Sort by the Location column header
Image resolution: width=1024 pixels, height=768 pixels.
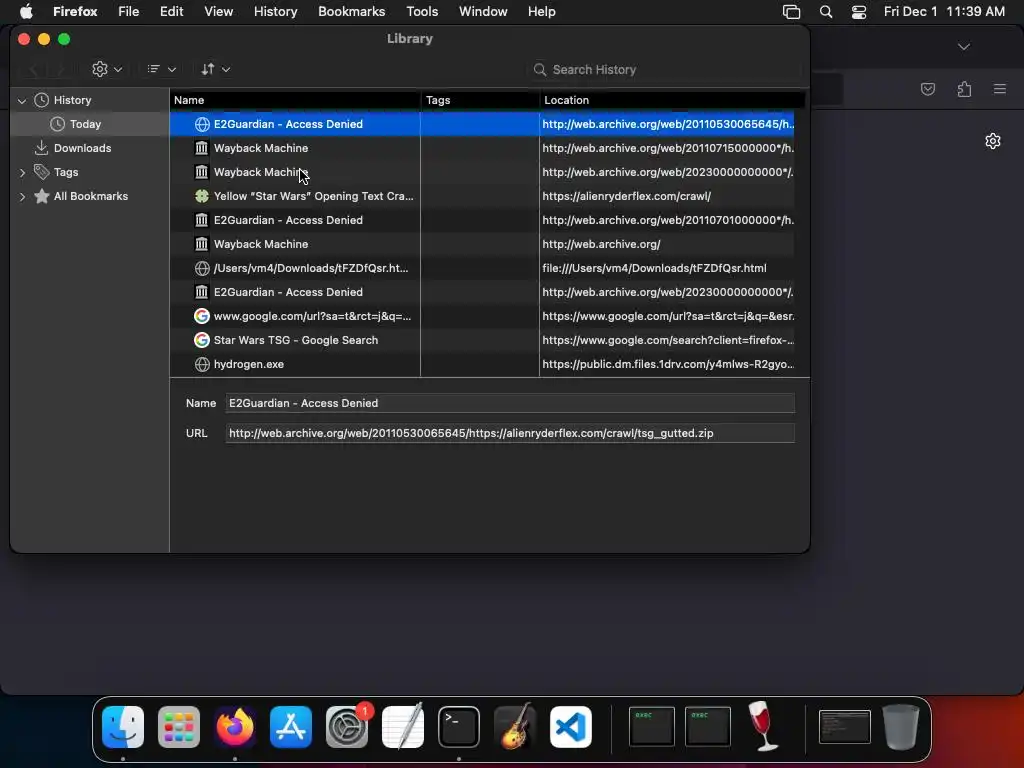tap(672, 100)
